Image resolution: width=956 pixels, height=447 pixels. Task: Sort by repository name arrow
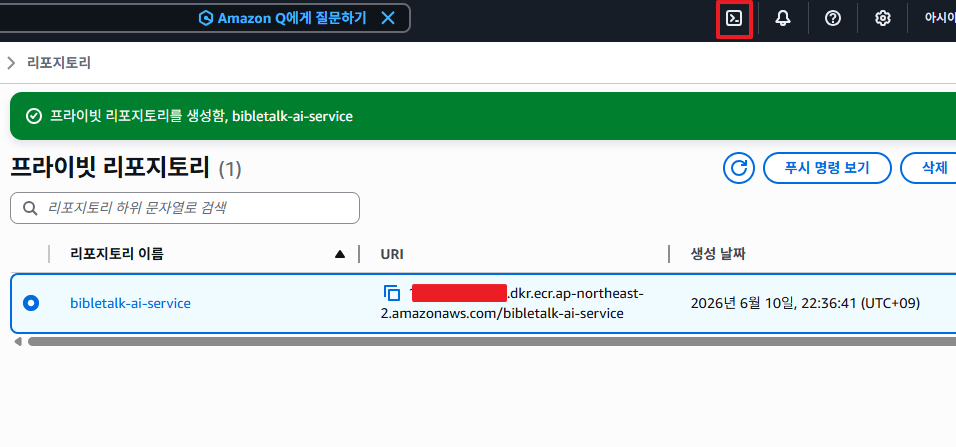pos(340,254)
